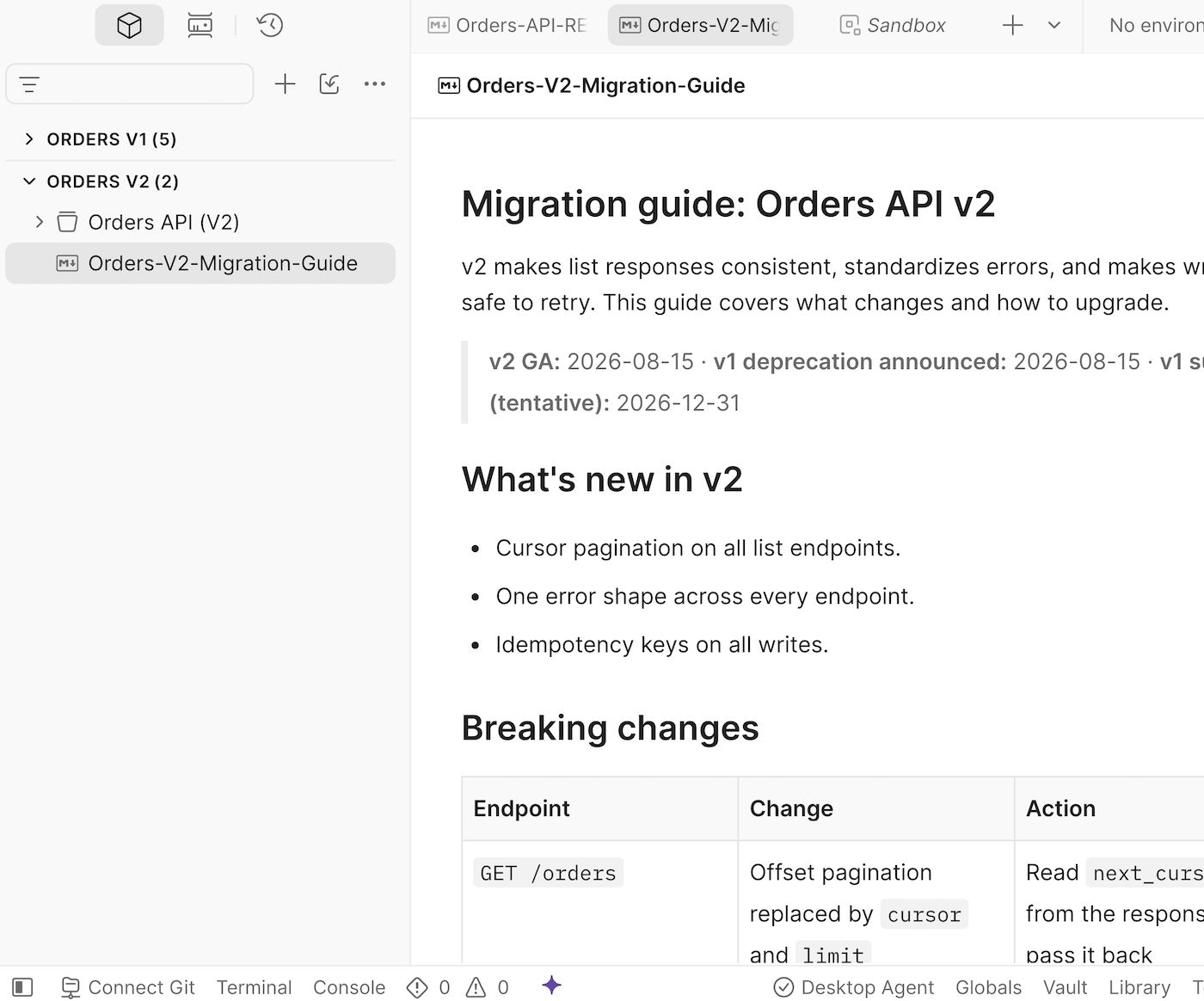Focus the sidebar filter search field

tap(130, 83)
